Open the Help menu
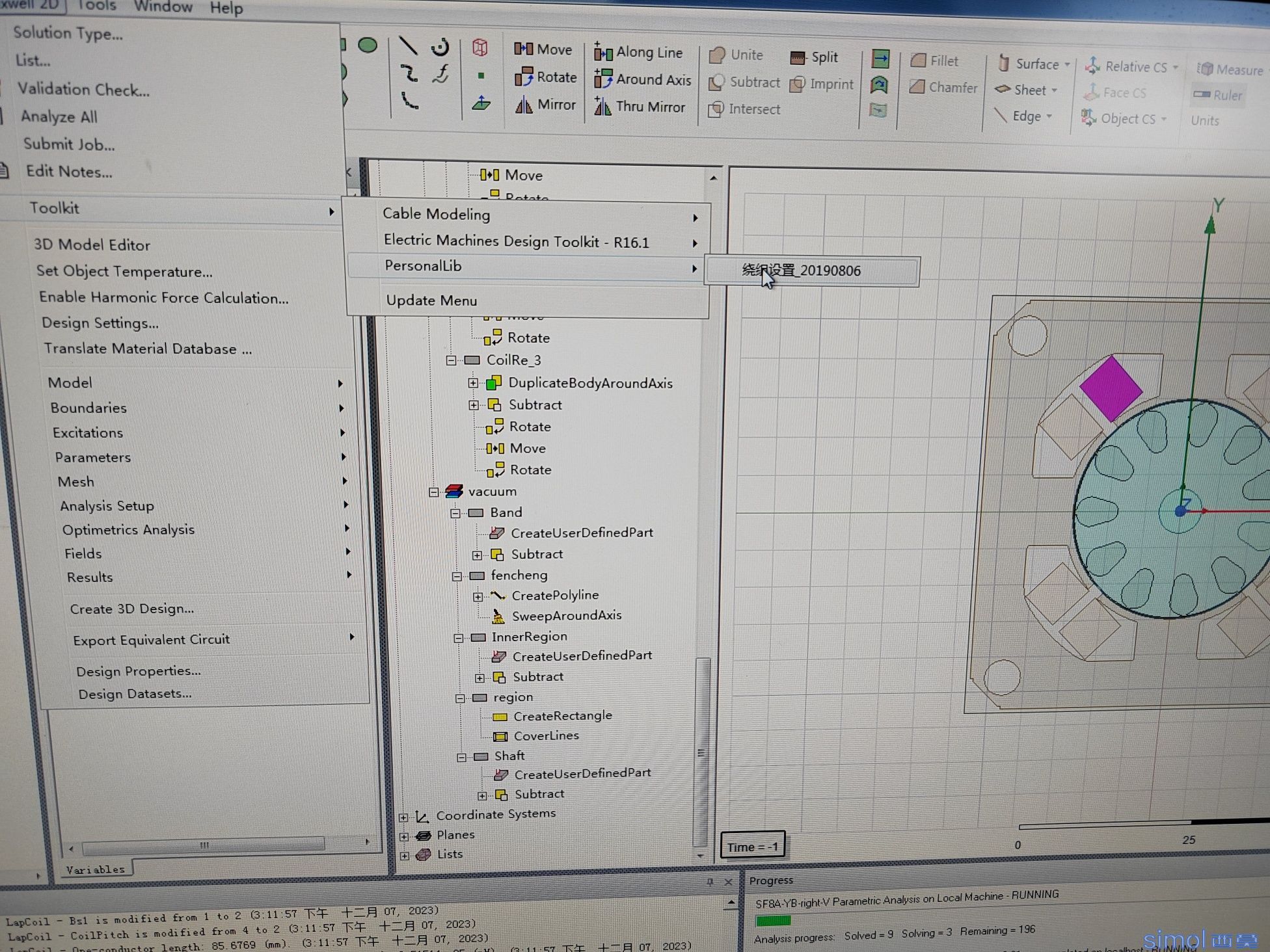 [x=226, y=8]
